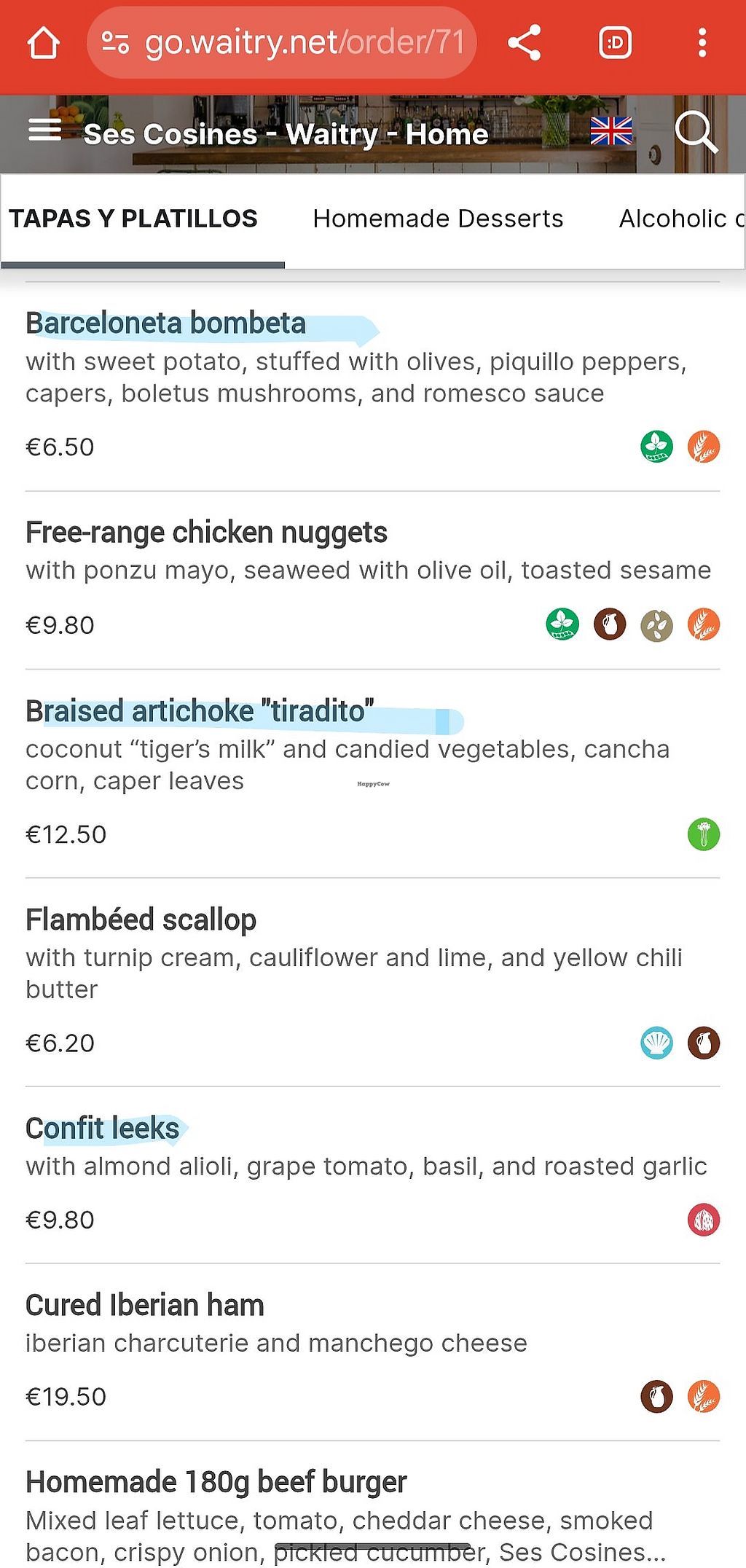Tap the sesame allergen icon on chicken nuggets
Viewport: 746px width, 1568px height.
656,625
